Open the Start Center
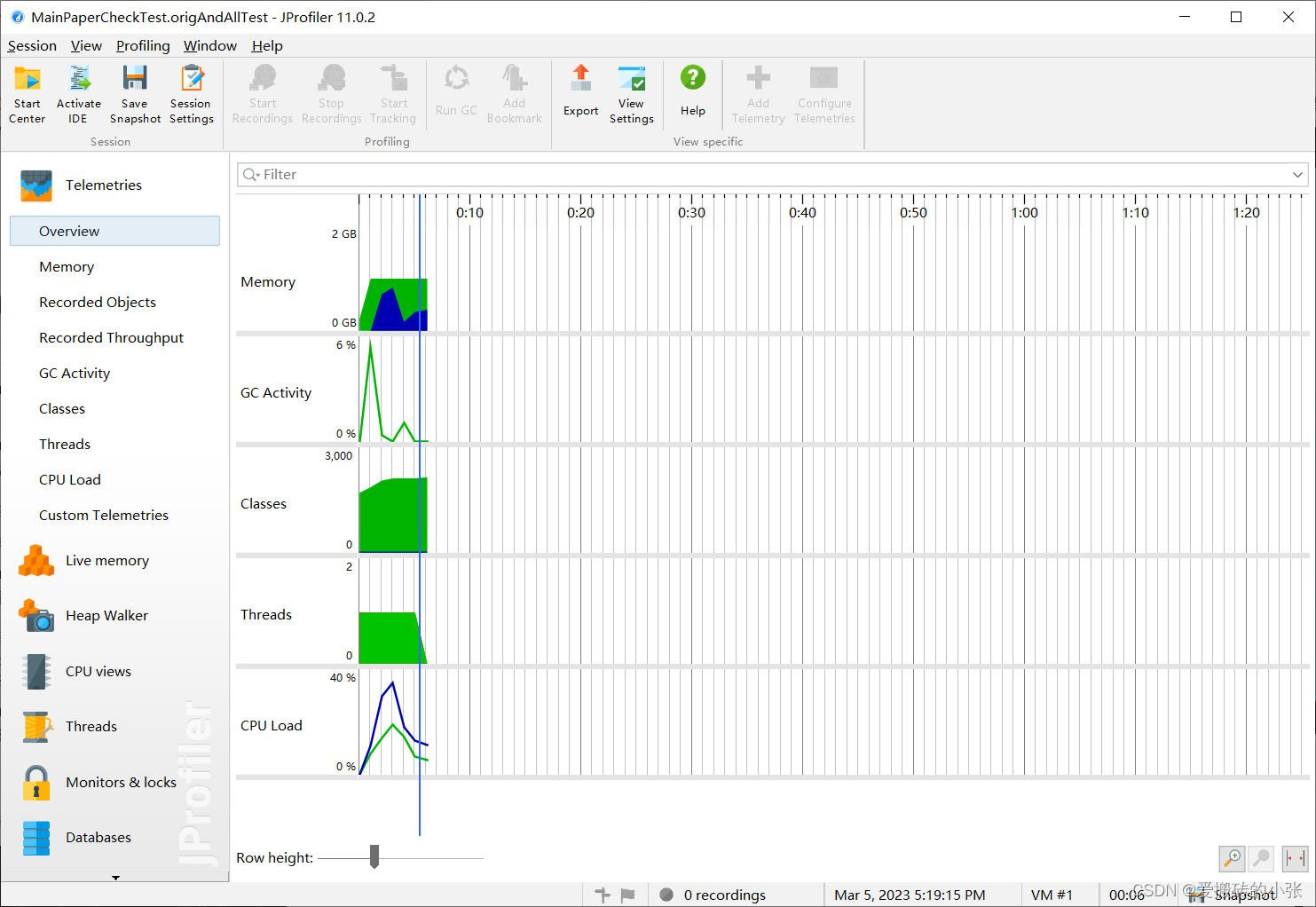1316x907 pixels. click(x=27, y=94)
